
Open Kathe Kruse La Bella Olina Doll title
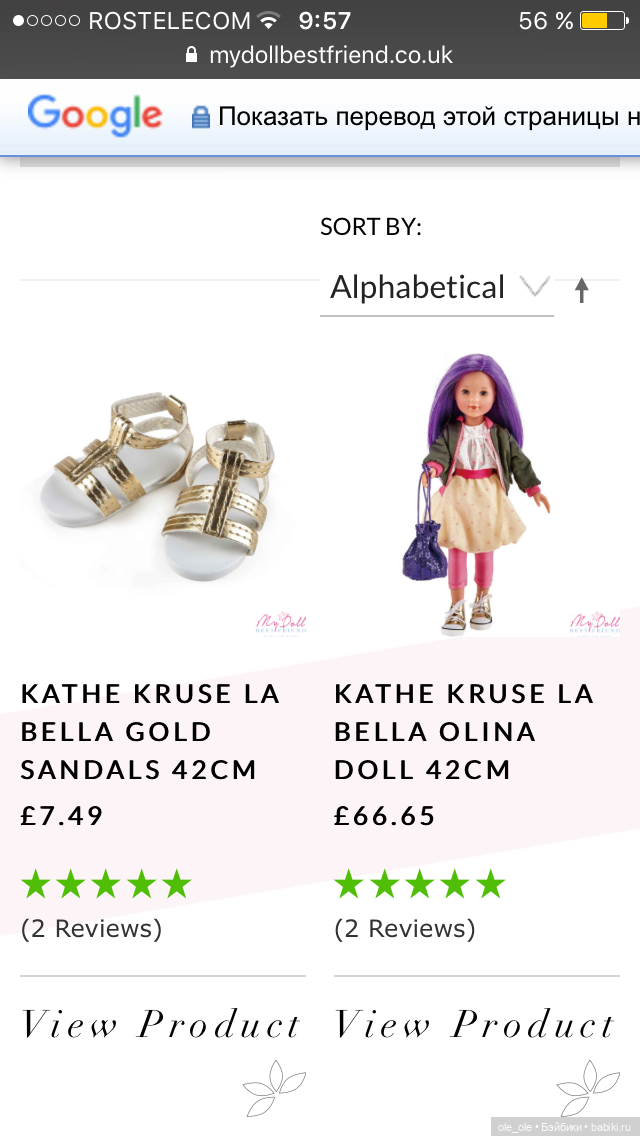[x=464, y=731]
